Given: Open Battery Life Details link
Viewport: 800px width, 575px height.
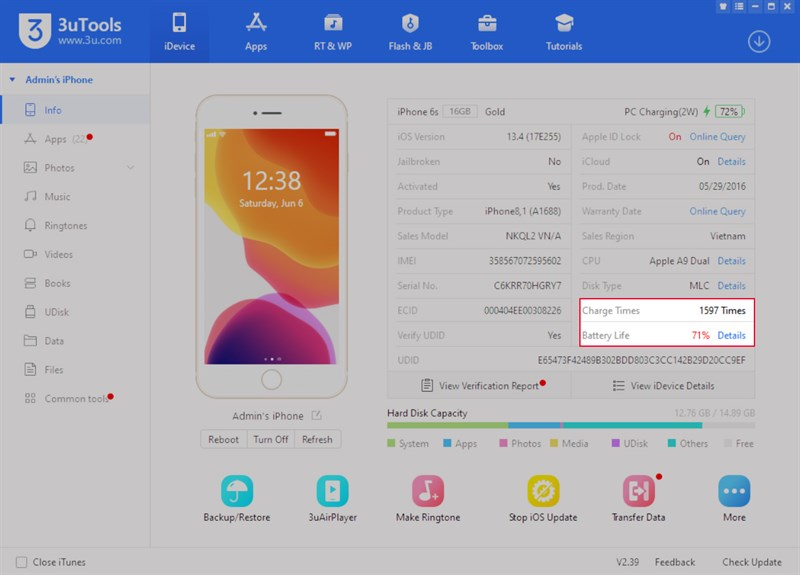Looking at the screenshot, I should pos(731,336).
